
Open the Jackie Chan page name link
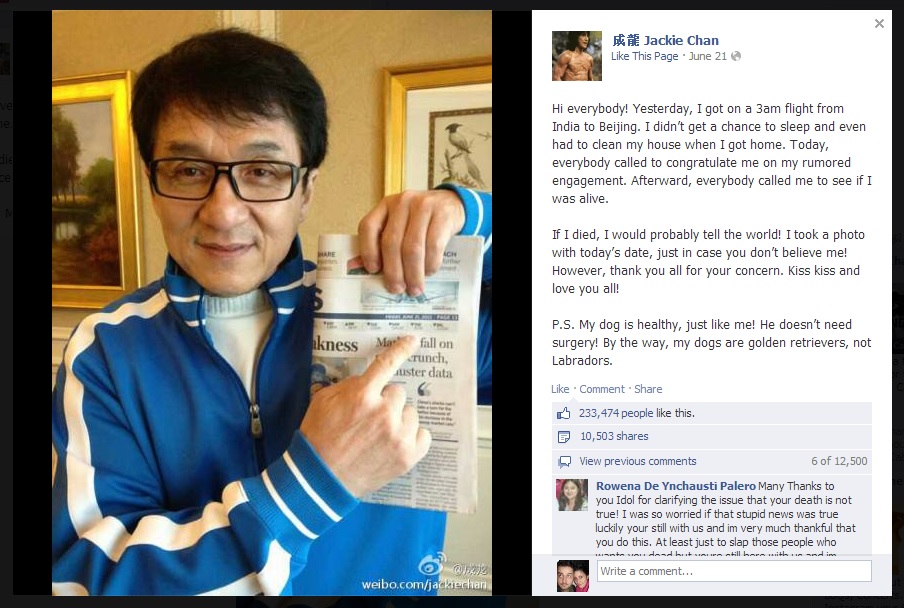[665, 40]
